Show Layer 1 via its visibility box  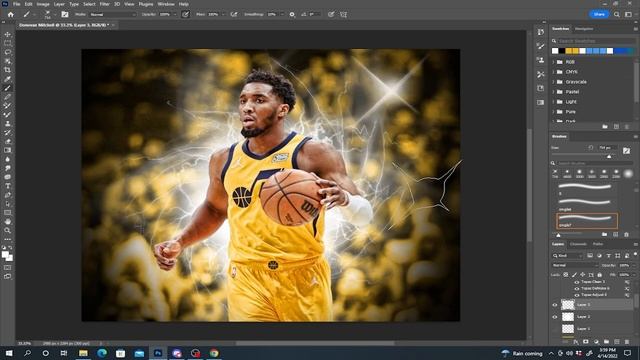click(x=555, y=329)
